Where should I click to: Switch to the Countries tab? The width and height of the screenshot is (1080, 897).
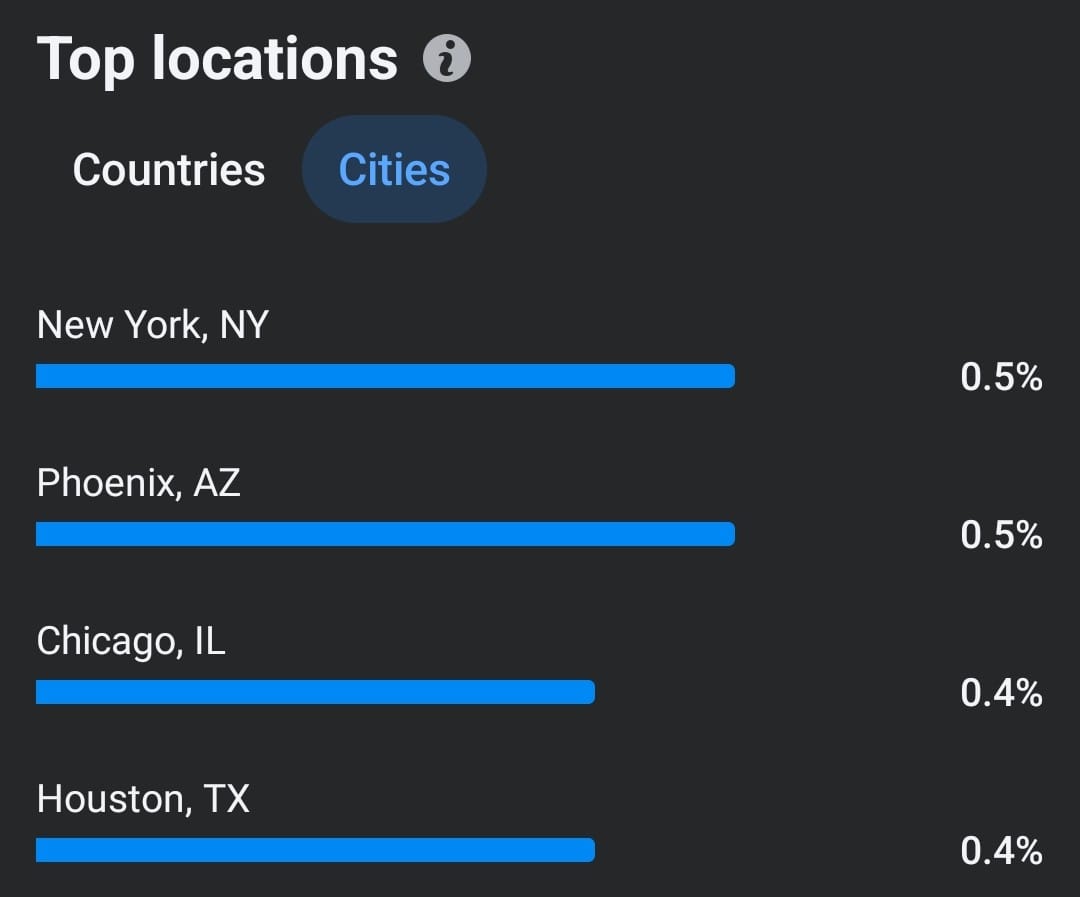click(169, 169)
